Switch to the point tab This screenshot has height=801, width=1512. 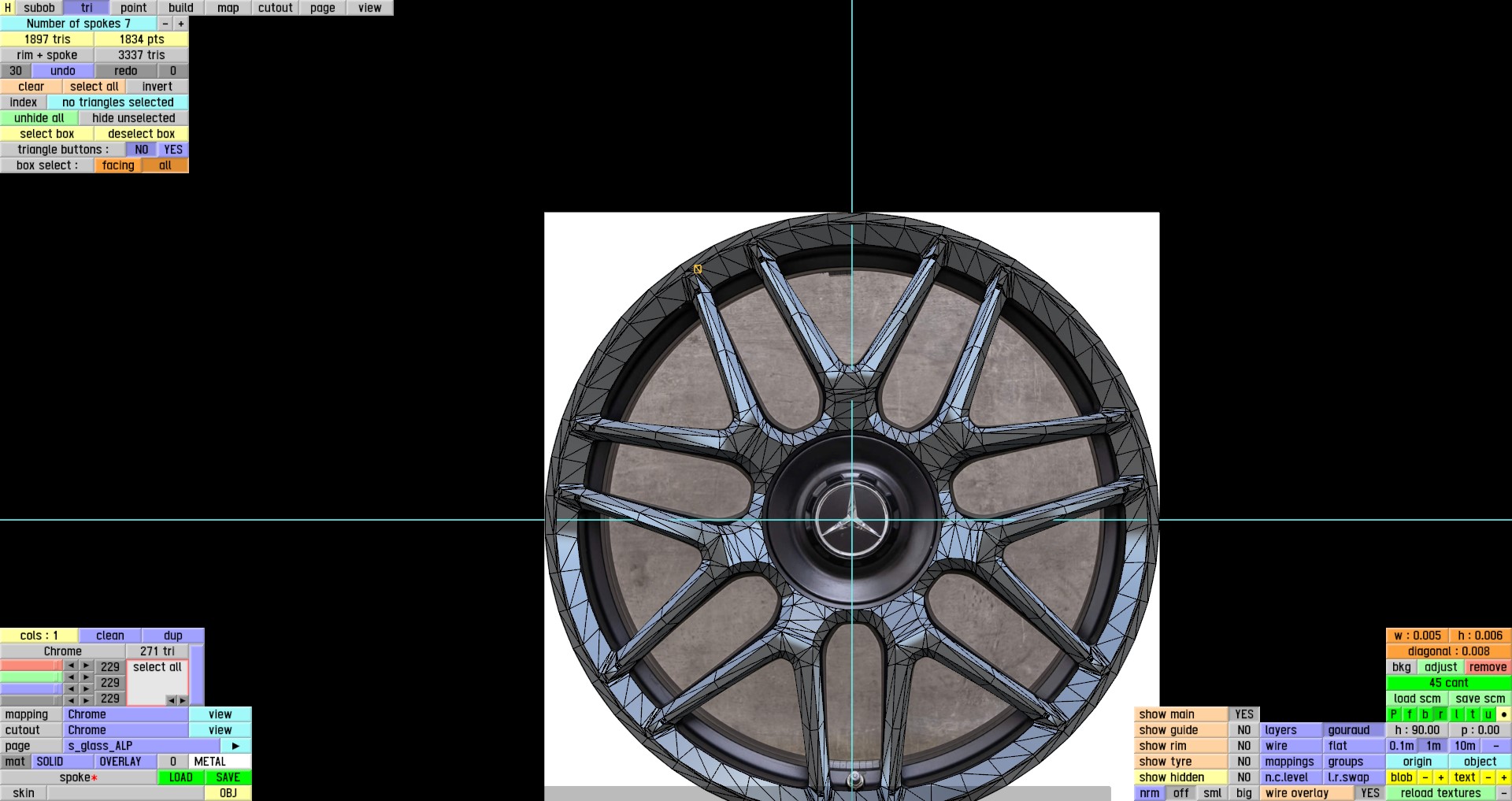point(134,8)
